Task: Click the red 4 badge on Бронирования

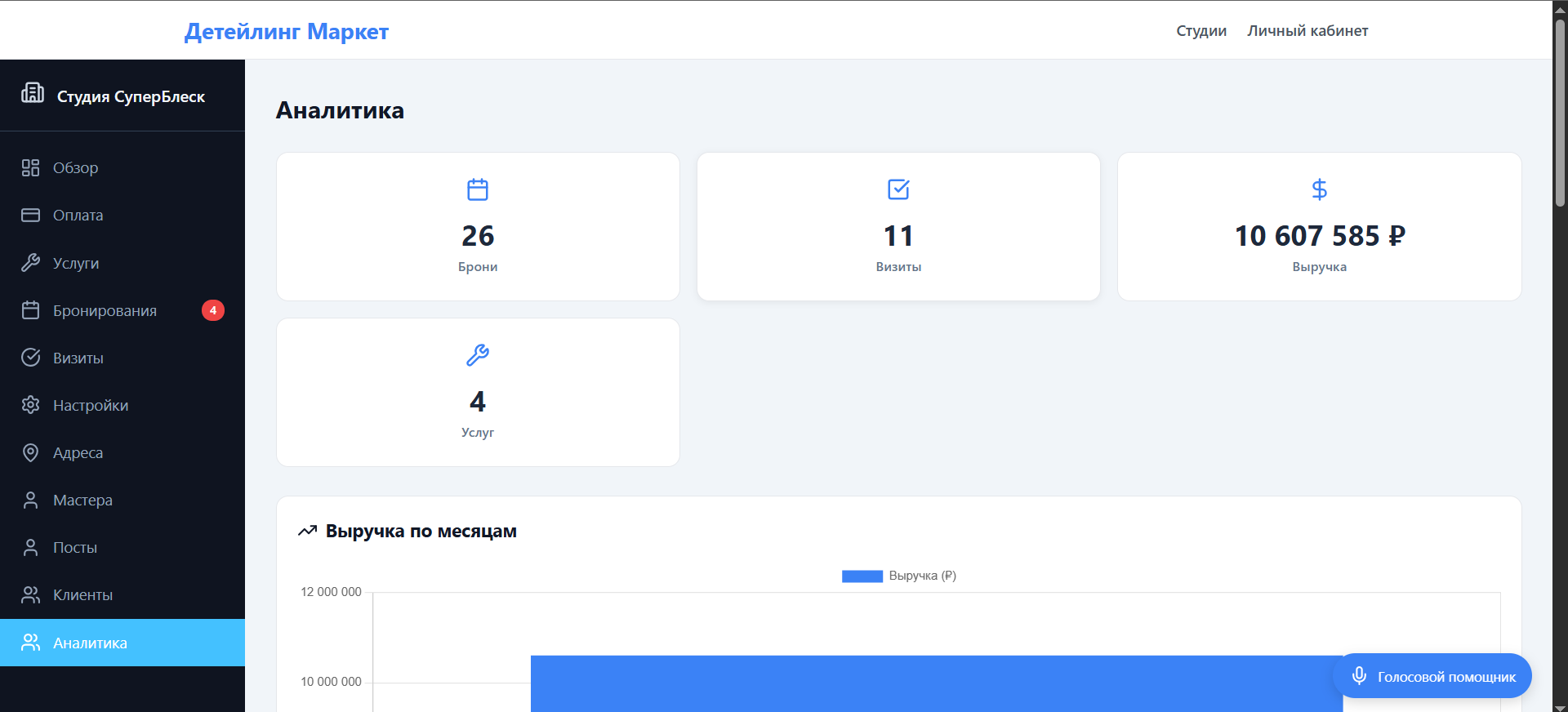Action: [x=213, y=310]
